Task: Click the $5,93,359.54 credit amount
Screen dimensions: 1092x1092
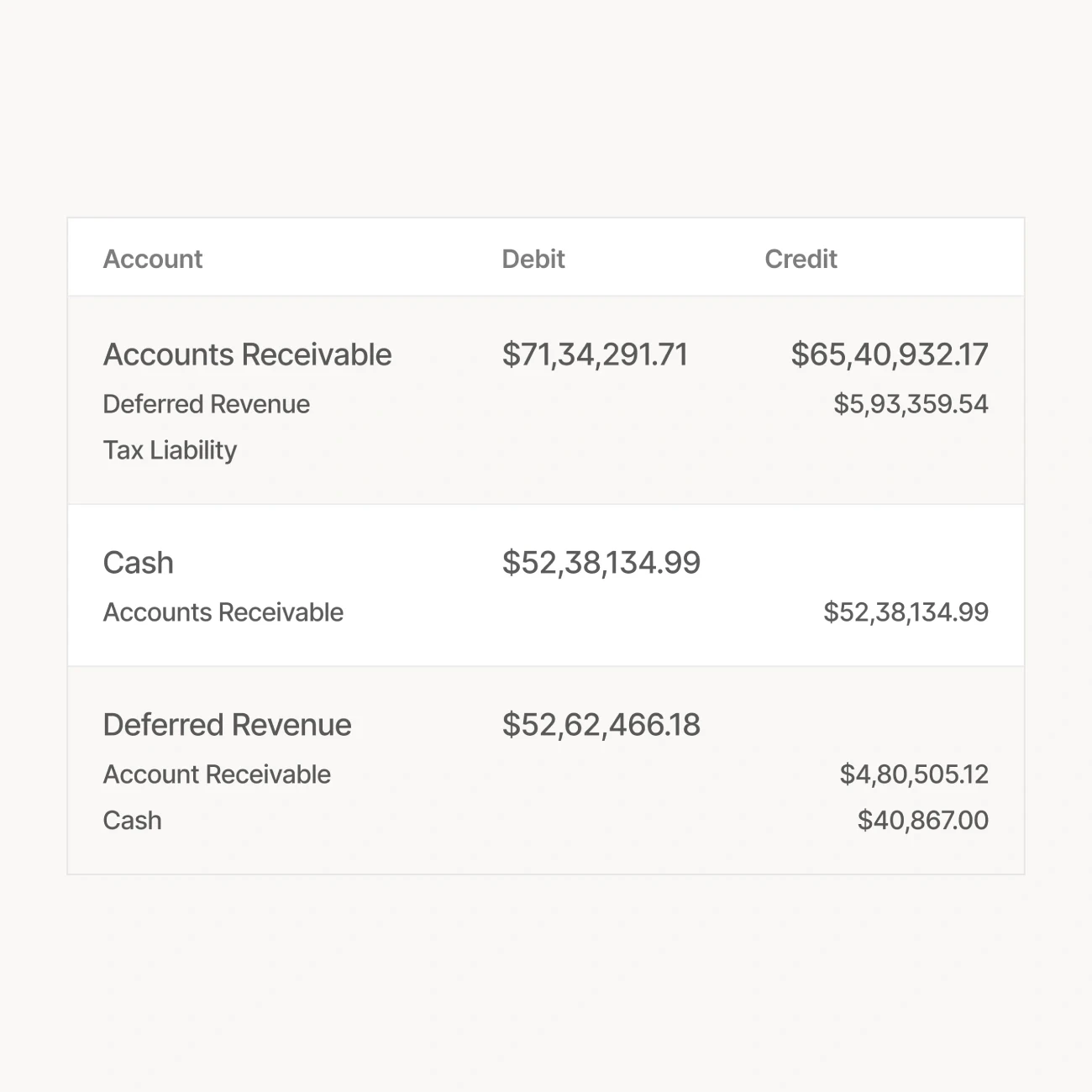Action: 911,404
